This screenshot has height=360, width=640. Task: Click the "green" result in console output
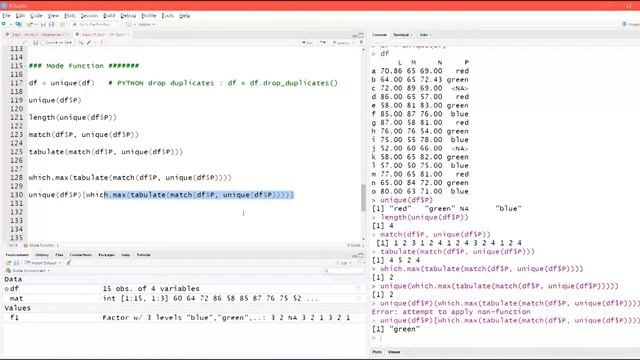pyautogui.click(x=404, y=329)
